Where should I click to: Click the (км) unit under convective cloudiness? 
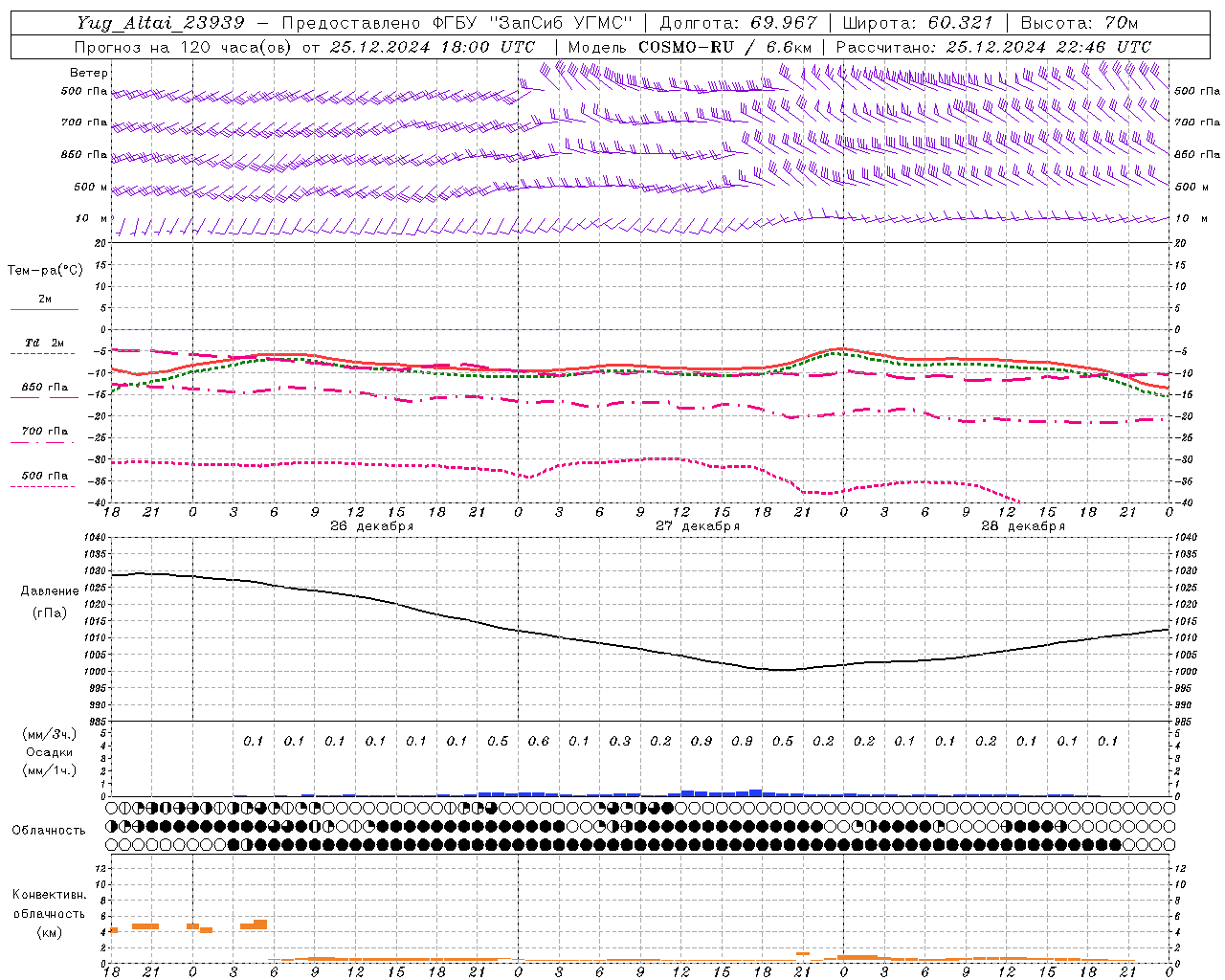click(49, 932)
